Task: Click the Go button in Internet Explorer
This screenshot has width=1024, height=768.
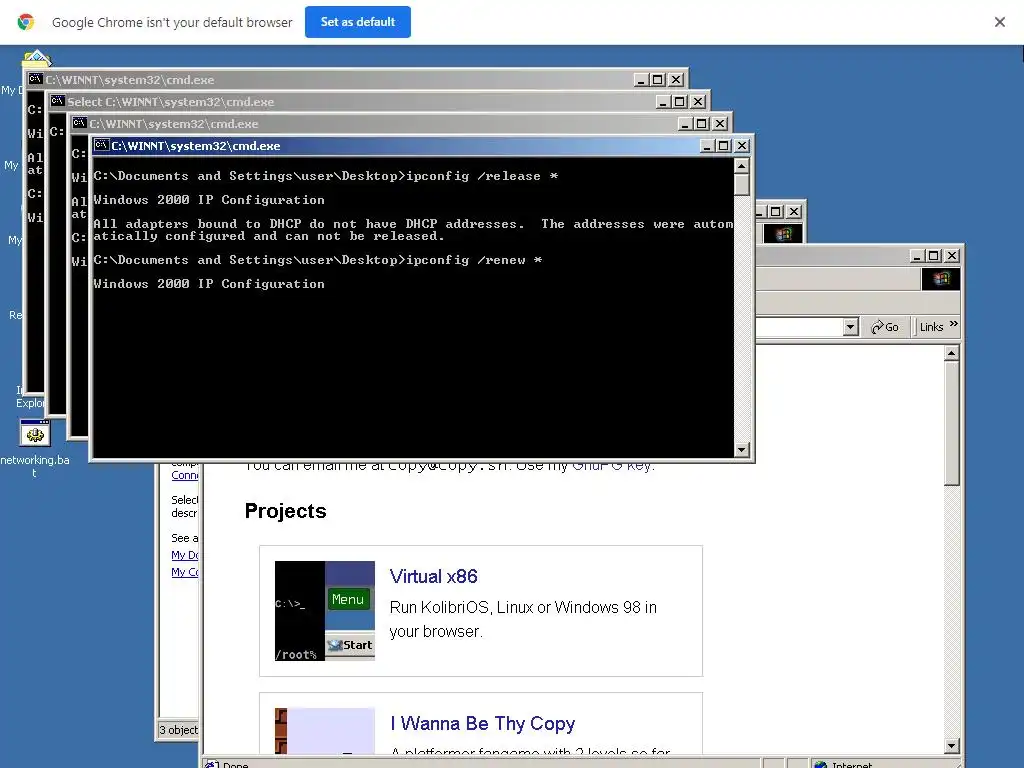Action: point(885,327)
